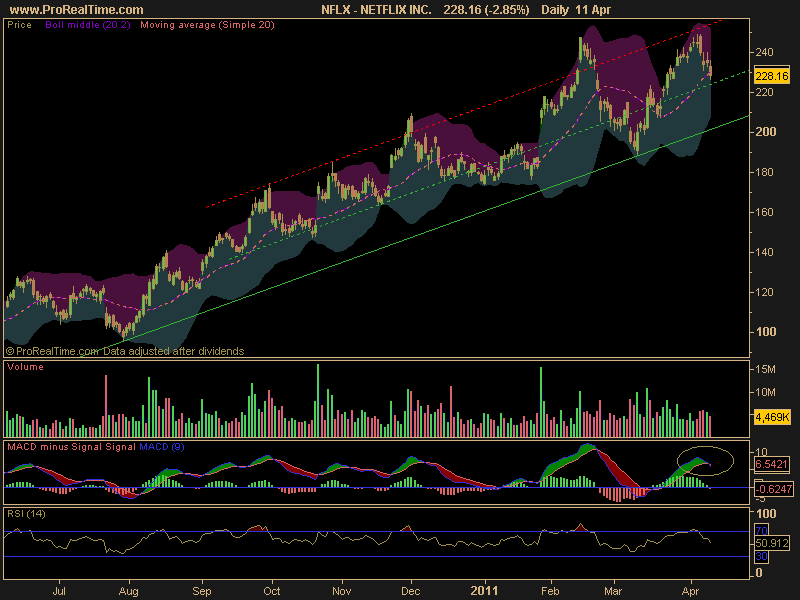Click the 220 price axis label

764,92
